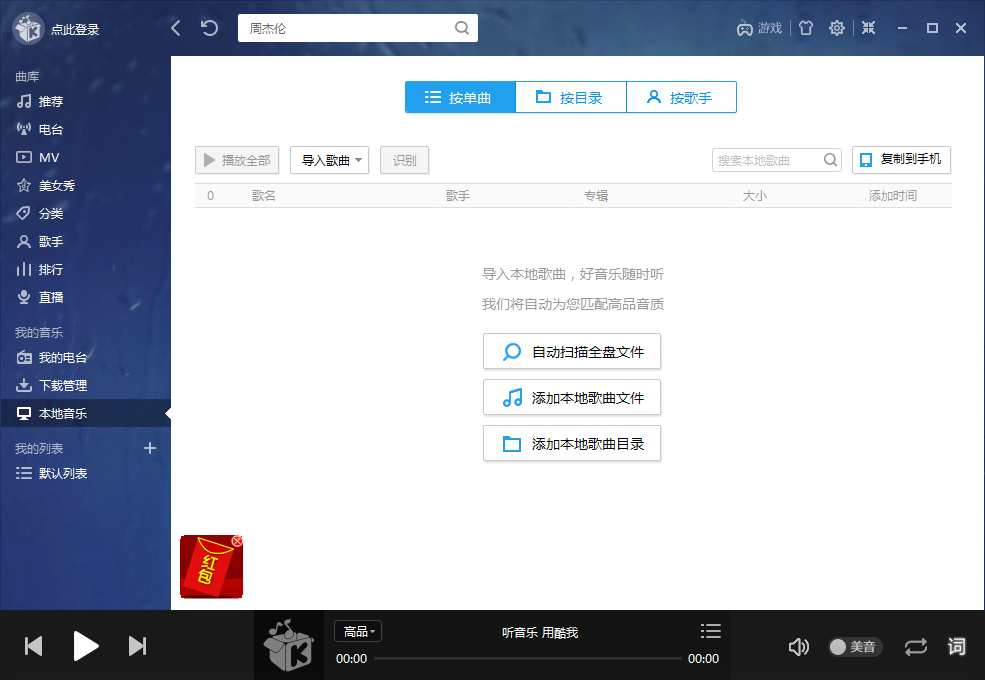Screen dimensions: 985x680
Task: Click the local song search magnifier
Action: pos(830,160)
